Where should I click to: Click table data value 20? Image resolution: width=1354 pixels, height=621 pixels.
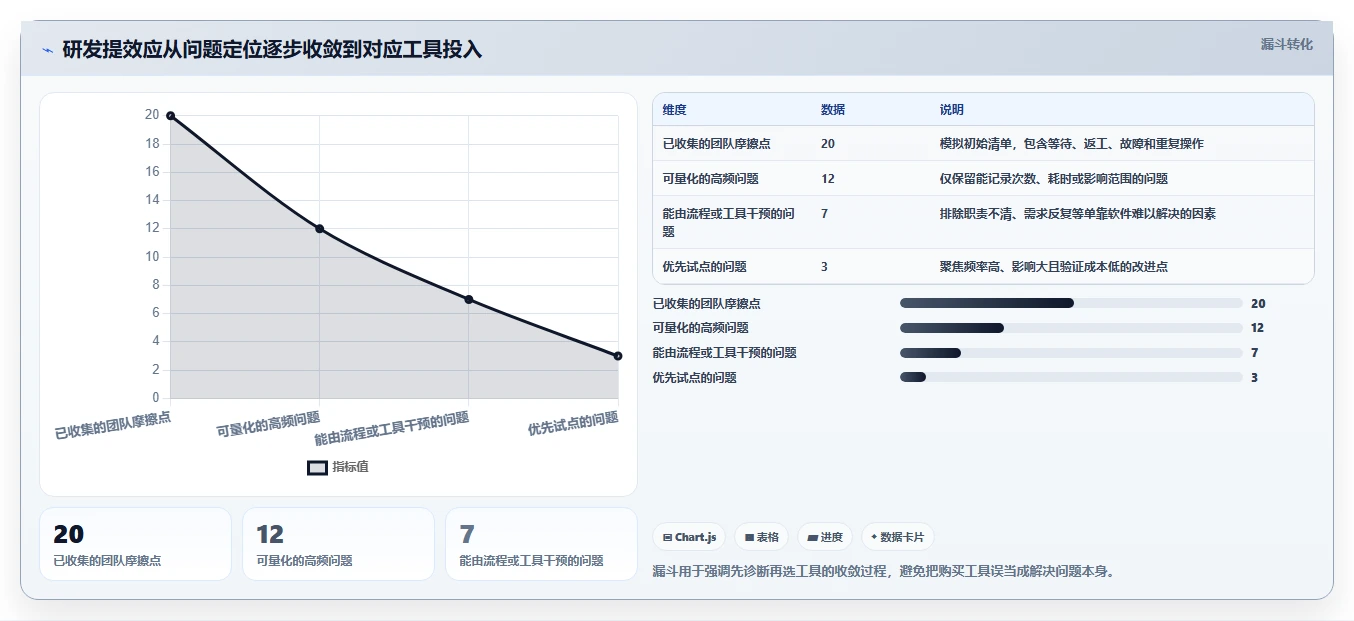828,144
